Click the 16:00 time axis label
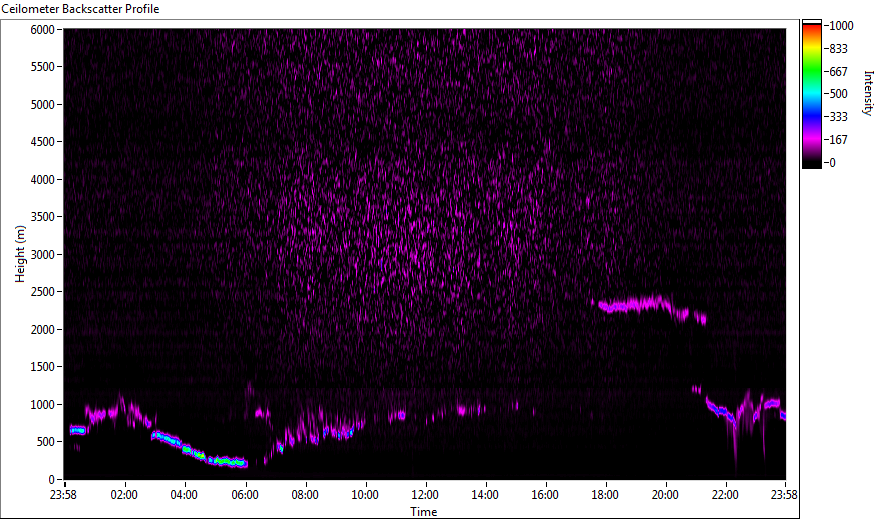 pos(545,495)
